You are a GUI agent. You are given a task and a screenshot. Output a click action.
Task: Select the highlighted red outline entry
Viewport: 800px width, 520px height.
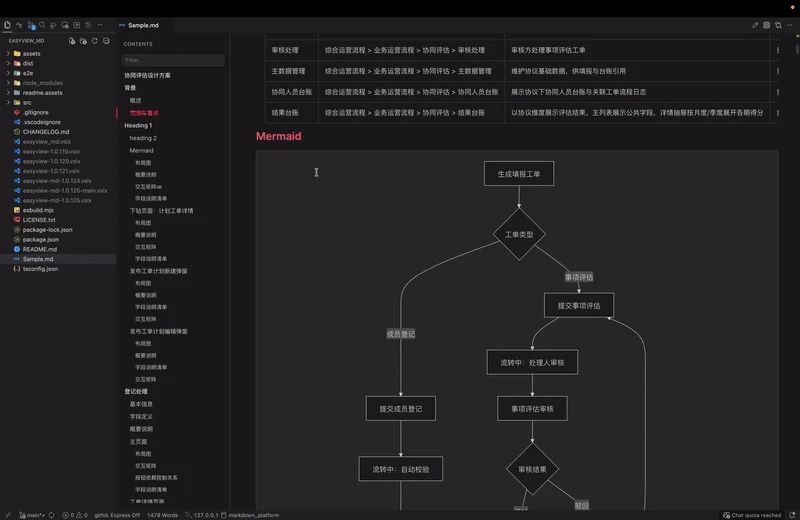(144, 113)
